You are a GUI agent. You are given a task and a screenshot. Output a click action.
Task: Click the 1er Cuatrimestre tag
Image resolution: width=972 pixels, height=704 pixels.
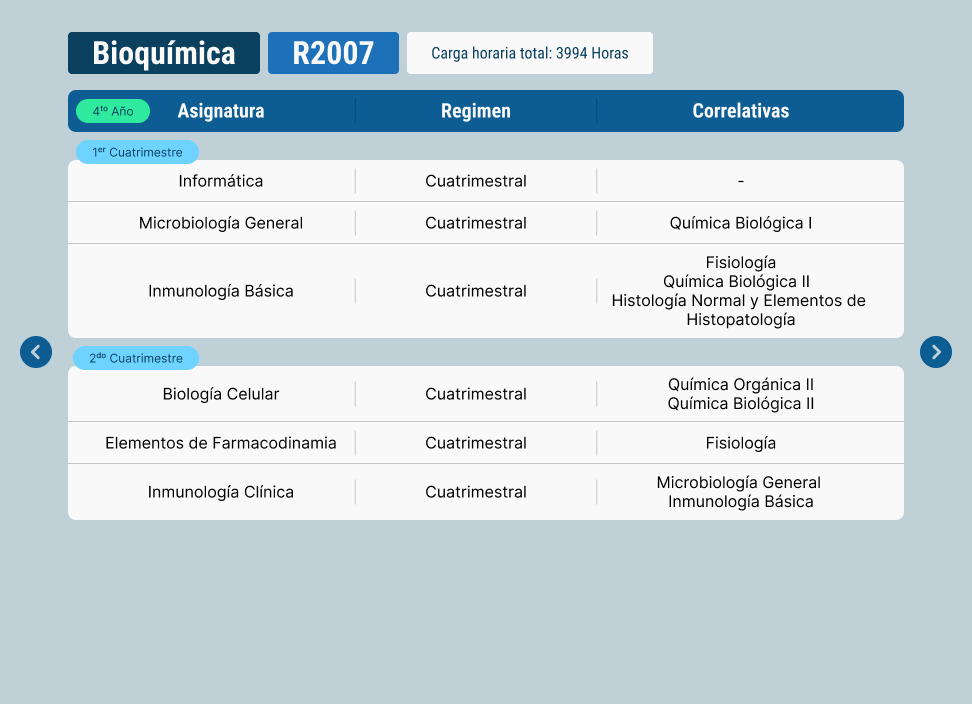coord(138,152)
